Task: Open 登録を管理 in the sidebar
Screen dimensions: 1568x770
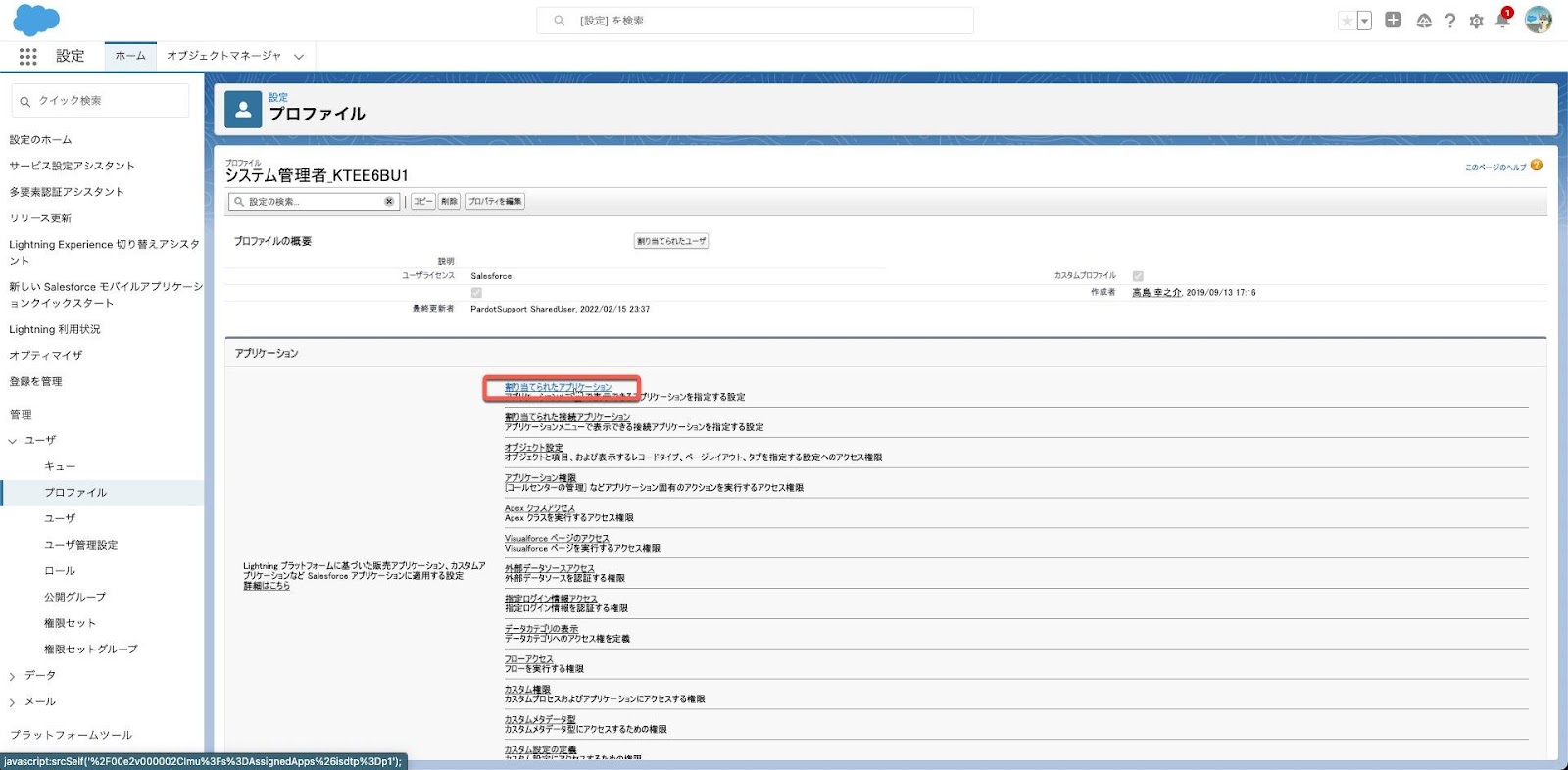Action: [35, 381]
